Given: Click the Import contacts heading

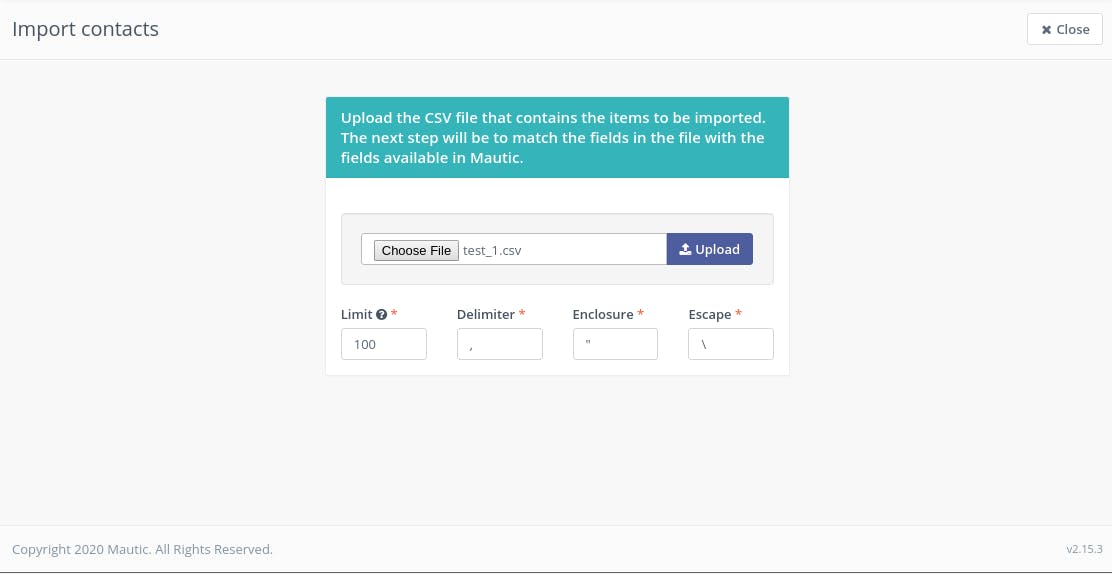Looking at the screenshot, I should tap(85, 29).
